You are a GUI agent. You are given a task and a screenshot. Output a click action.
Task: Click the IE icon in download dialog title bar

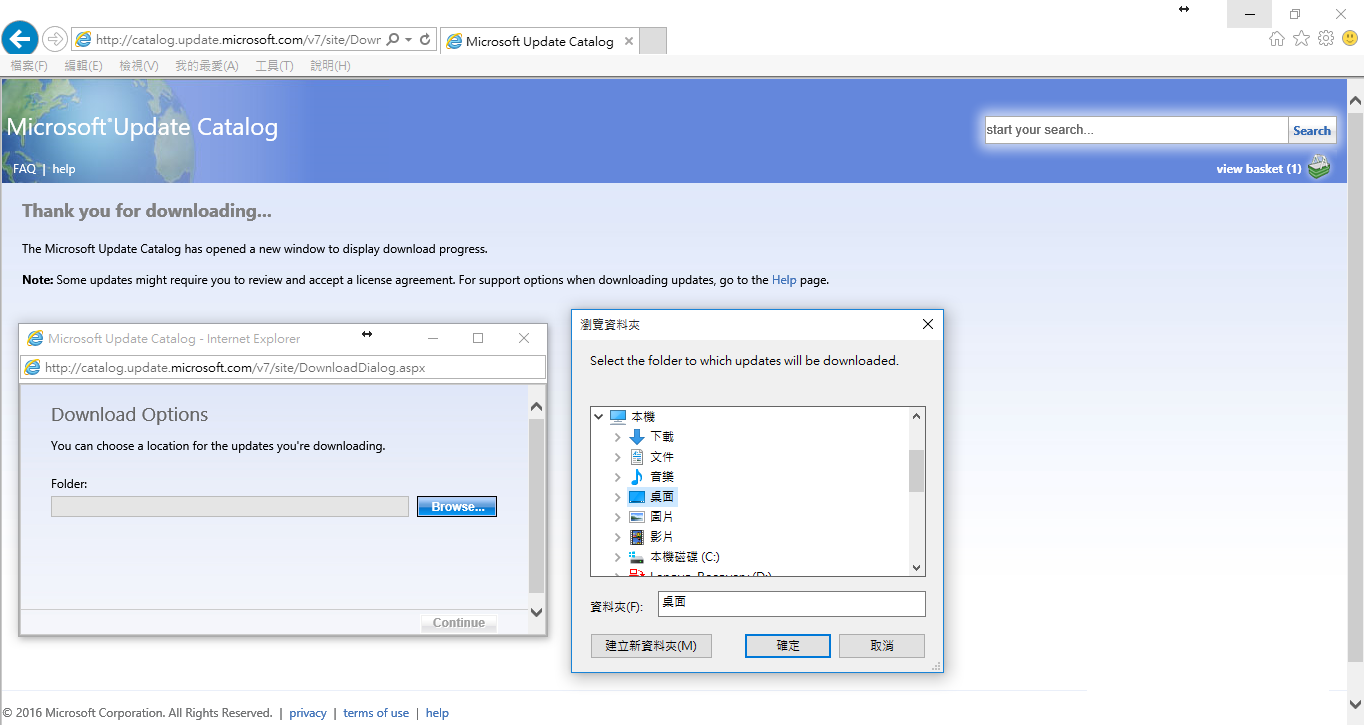click(x=35, y=338)
